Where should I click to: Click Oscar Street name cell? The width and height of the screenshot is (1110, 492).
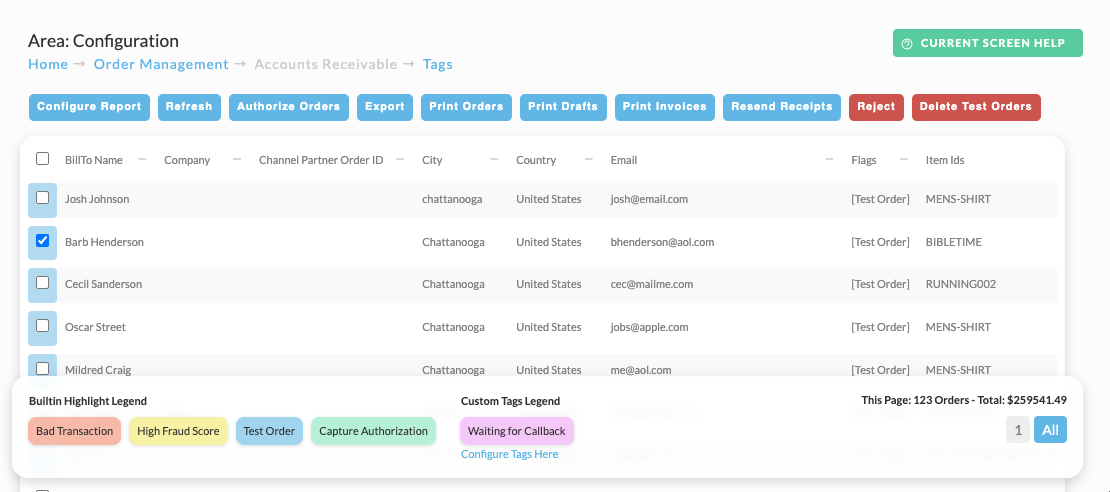point(96,328)
